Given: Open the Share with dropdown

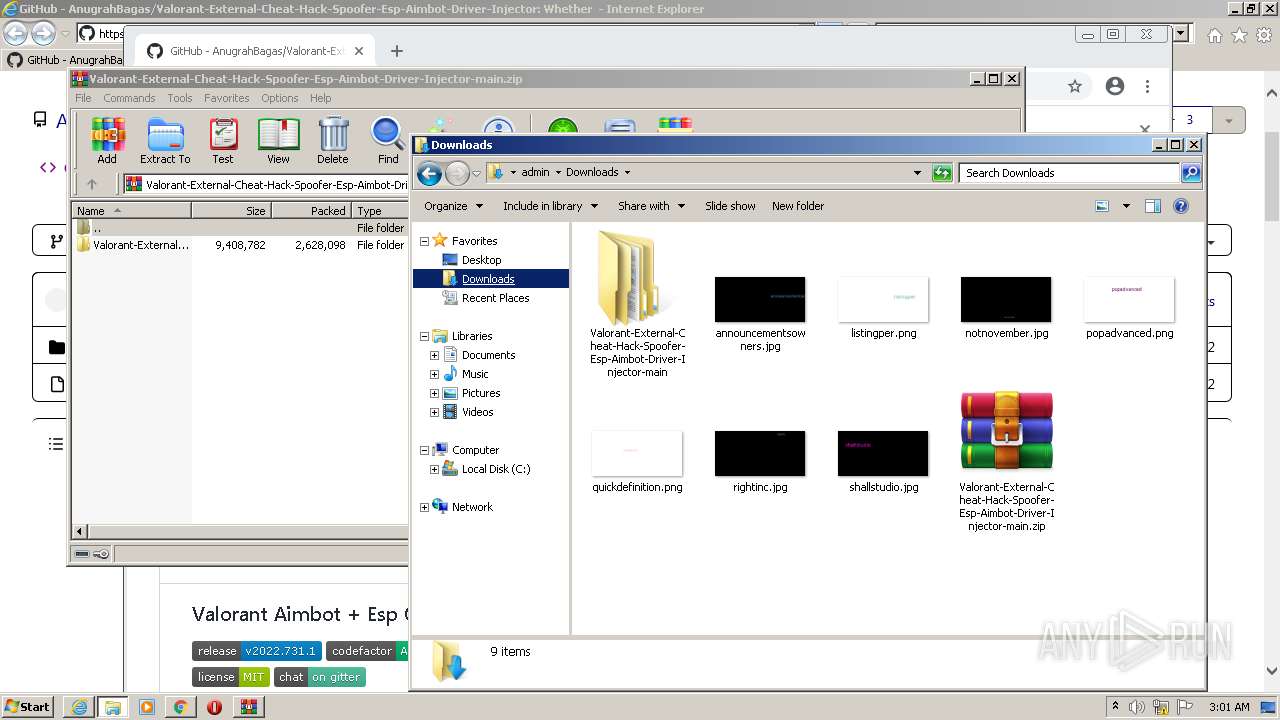Looking at the screenshot, I should [x=651, y=206].
